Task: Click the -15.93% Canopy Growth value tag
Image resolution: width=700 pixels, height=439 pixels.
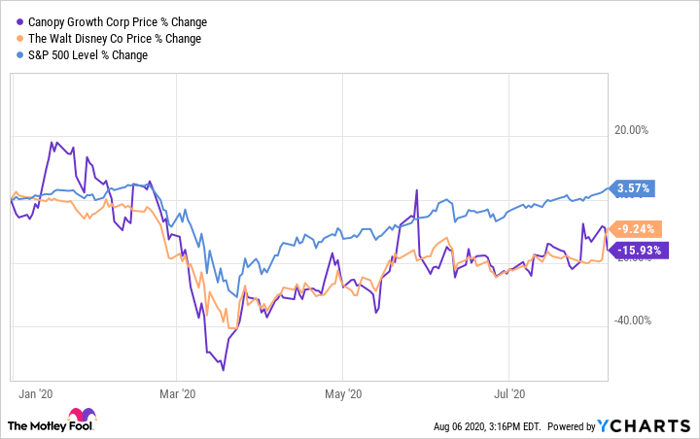Action: [x=639, y=250]
